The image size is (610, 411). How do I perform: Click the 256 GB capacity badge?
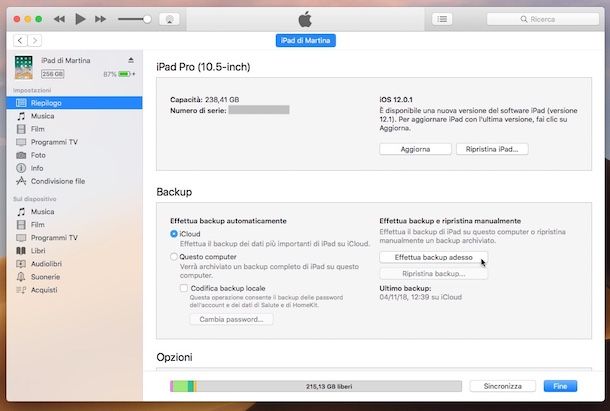click(x=53, y=74)
